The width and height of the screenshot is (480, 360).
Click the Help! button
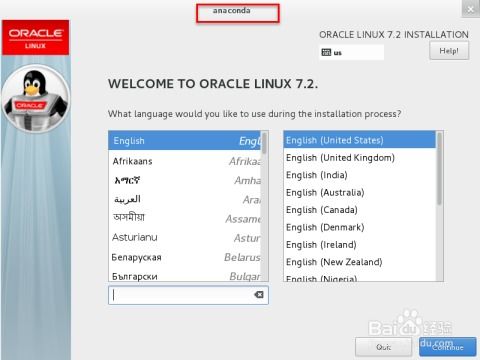(x=449, y=51)
